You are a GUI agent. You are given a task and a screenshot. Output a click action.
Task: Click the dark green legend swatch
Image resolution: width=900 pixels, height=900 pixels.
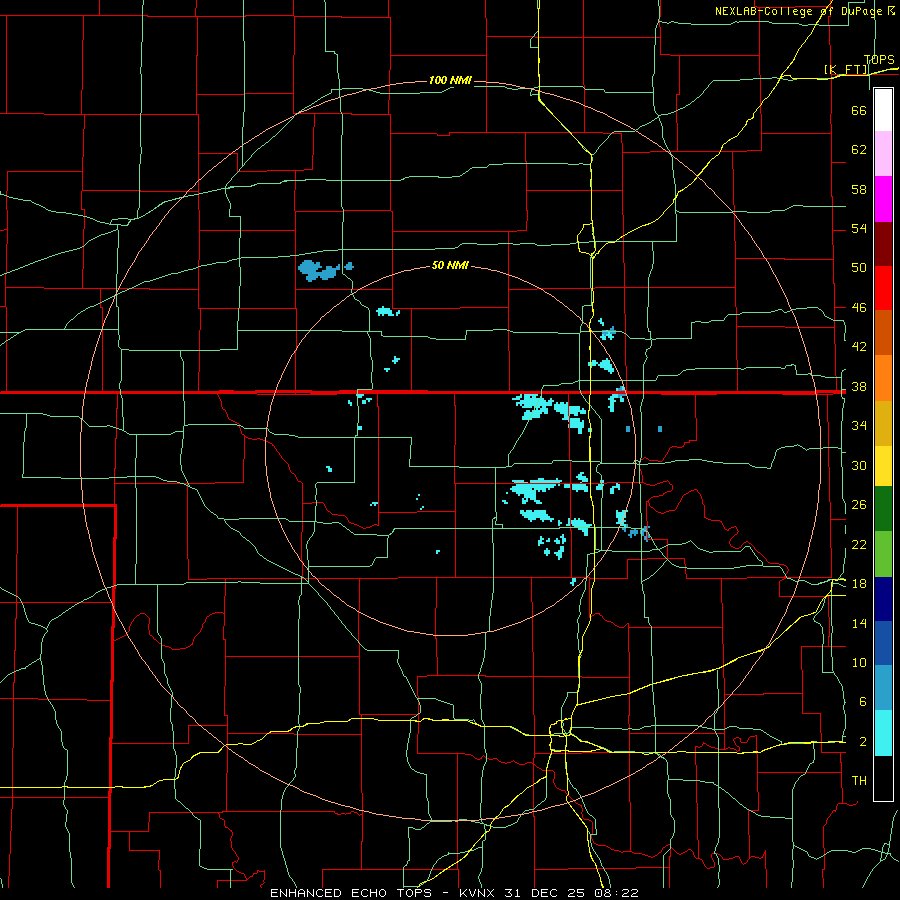(x=883, y=509)
